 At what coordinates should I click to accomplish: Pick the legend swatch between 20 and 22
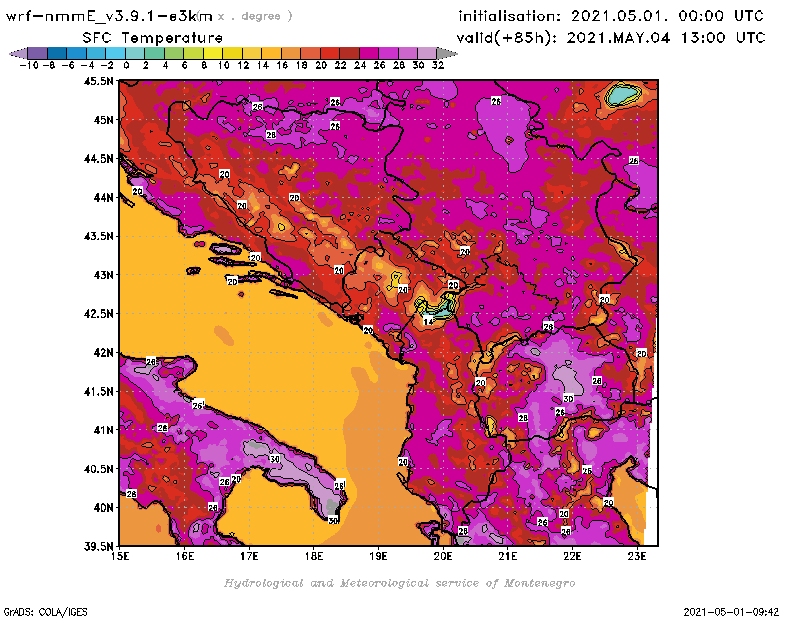tap(330, 53)
